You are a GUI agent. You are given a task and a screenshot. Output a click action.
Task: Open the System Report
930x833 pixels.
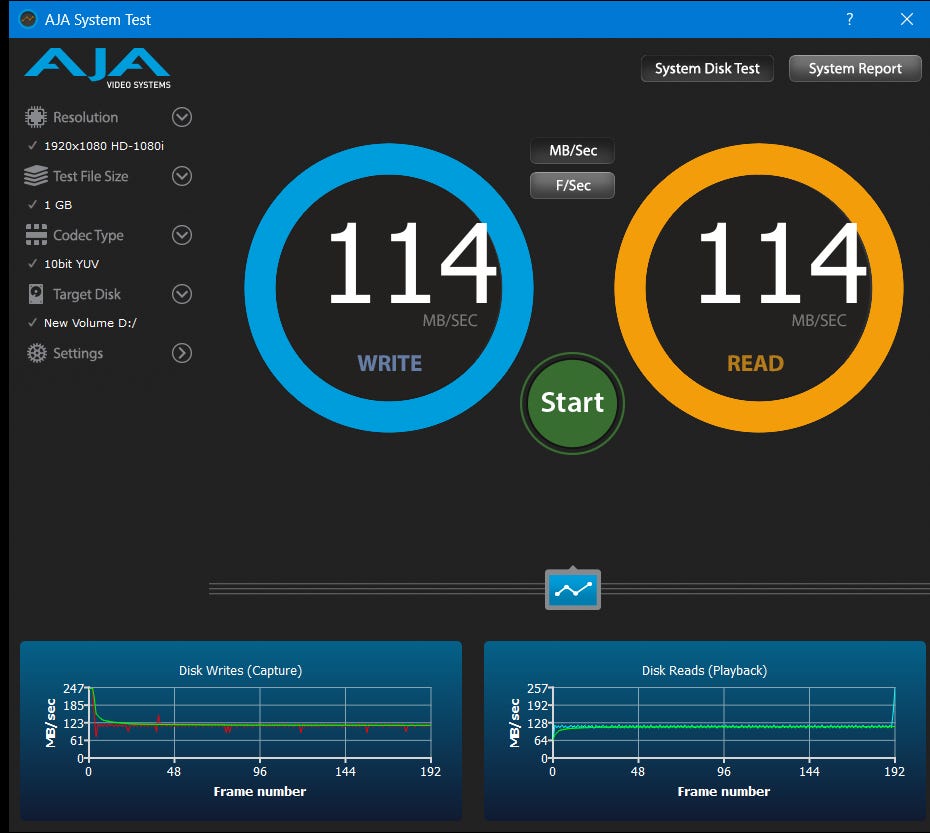click(x=855, y=69)
